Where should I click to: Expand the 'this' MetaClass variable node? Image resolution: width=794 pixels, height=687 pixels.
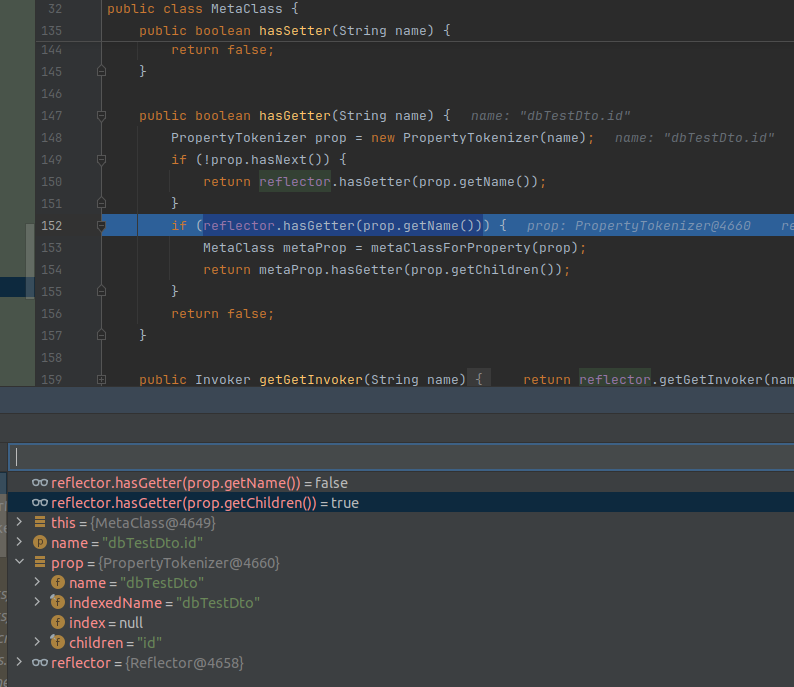click(x=19, y=522)
